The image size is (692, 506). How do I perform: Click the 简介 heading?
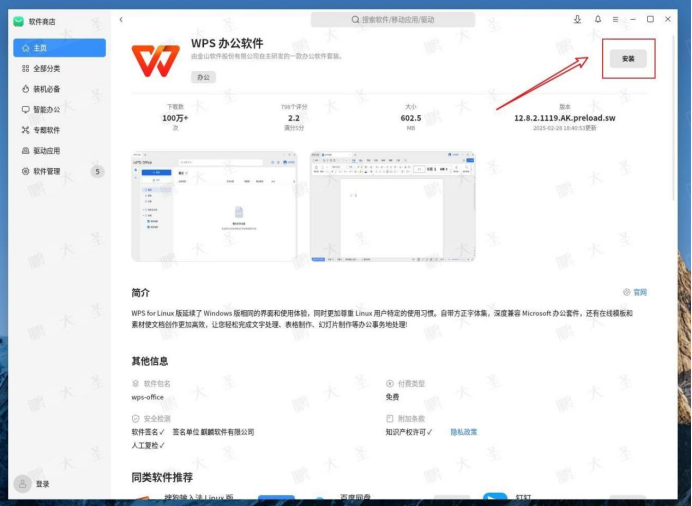tap(140, 292)
